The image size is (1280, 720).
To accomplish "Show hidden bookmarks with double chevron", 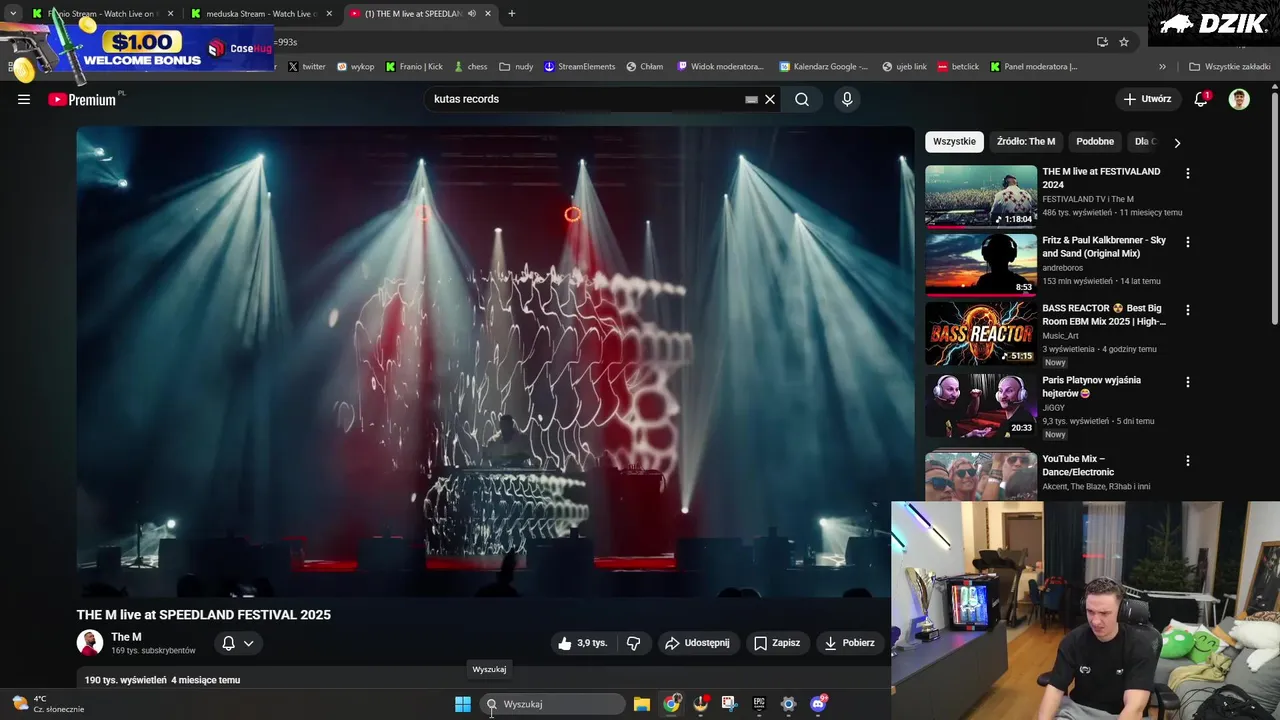I will (1162, 67).
